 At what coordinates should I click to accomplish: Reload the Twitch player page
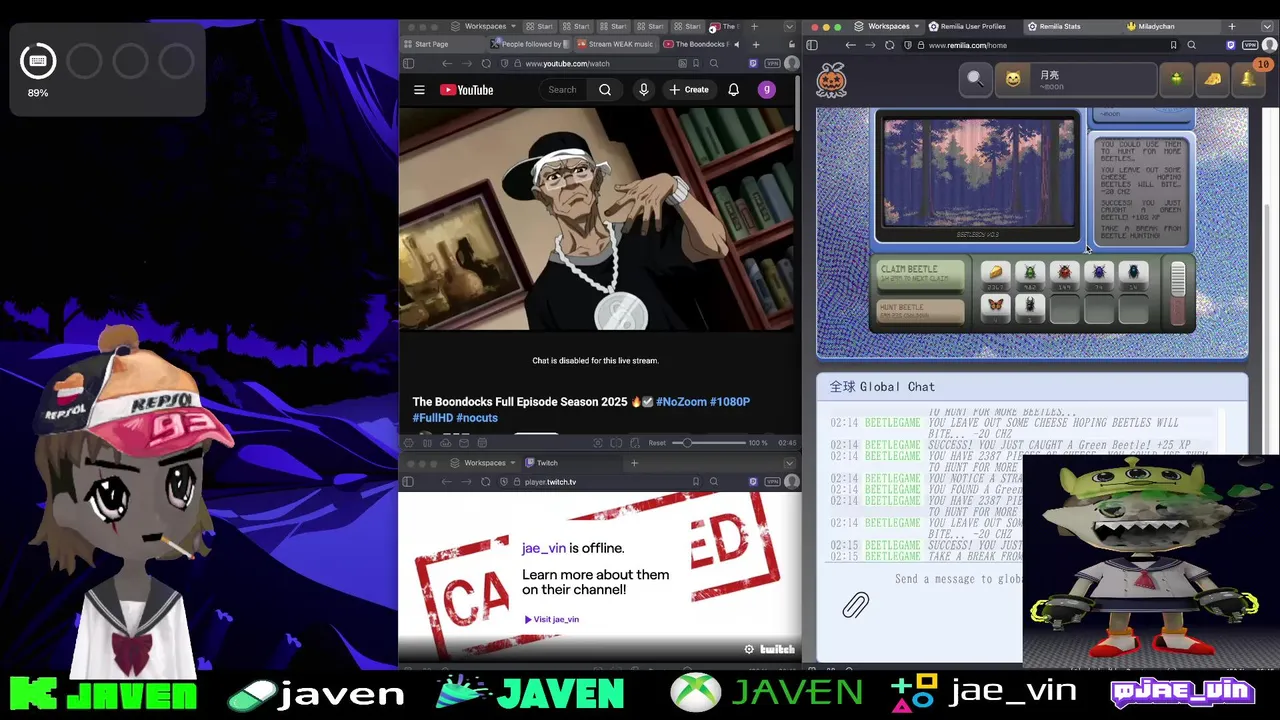click(x=485, y=482)
